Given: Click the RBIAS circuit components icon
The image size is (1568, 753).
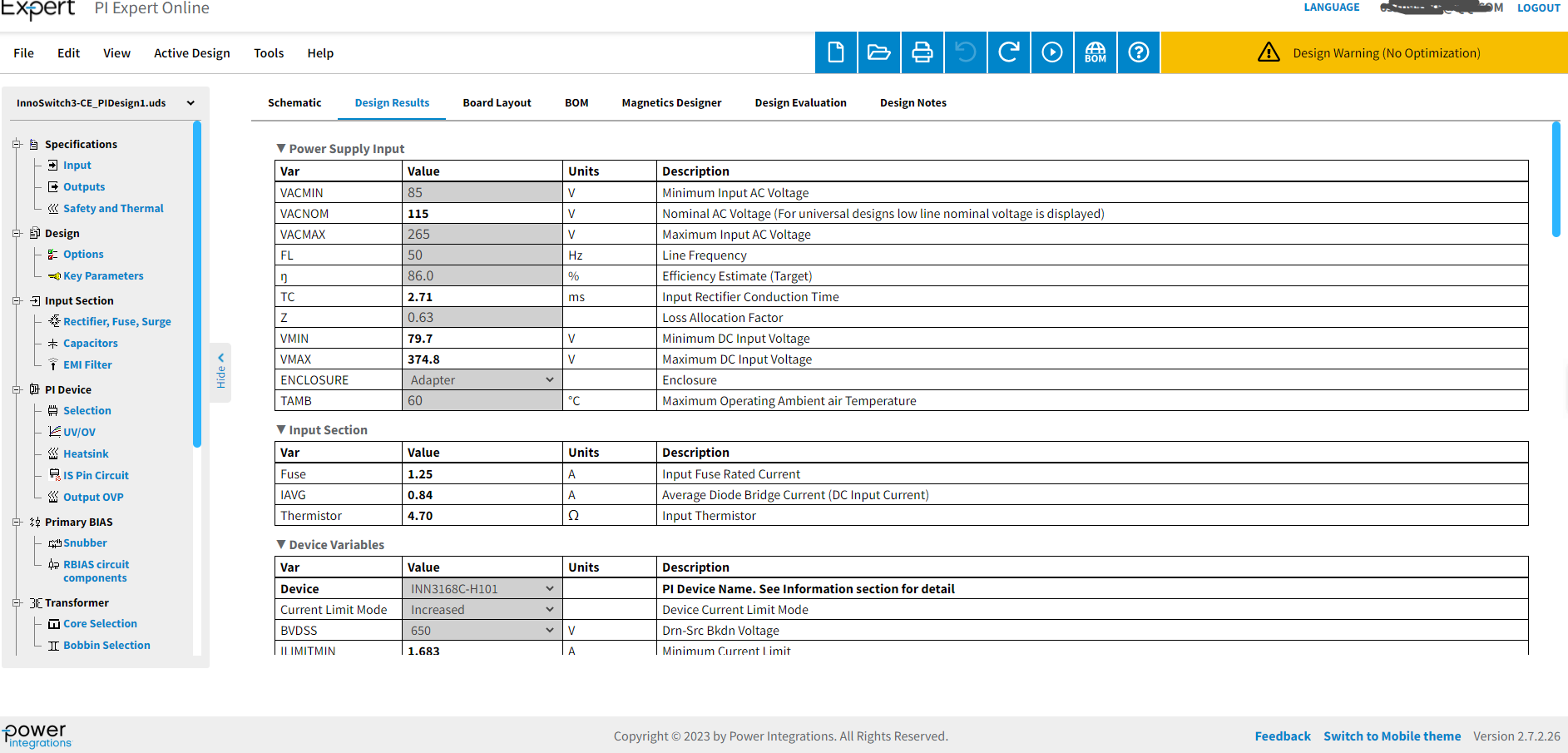Looking at the screenshot, I should (54, 564).
